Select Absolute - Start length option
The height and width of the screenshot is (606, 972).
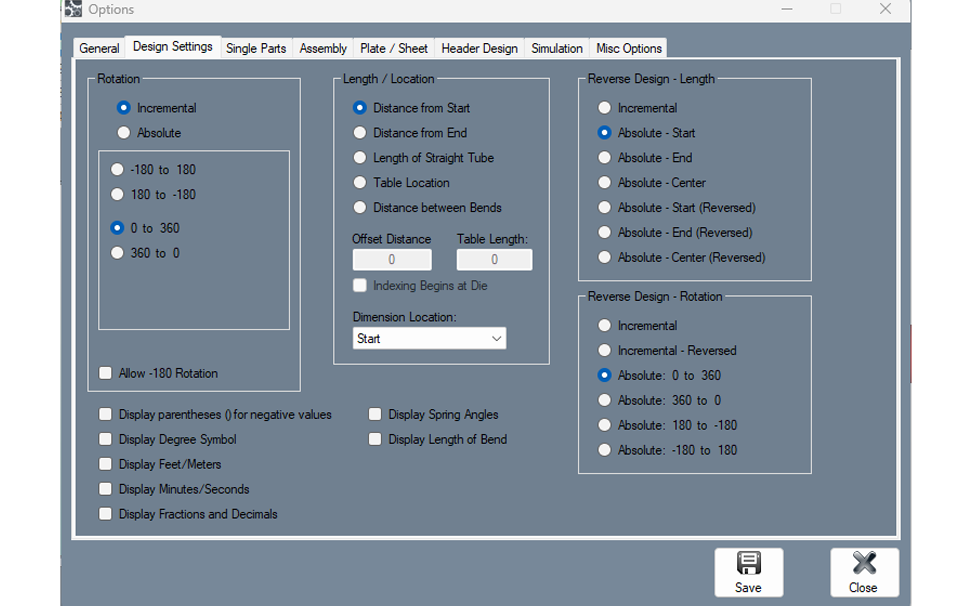click(x=647, y=133)
